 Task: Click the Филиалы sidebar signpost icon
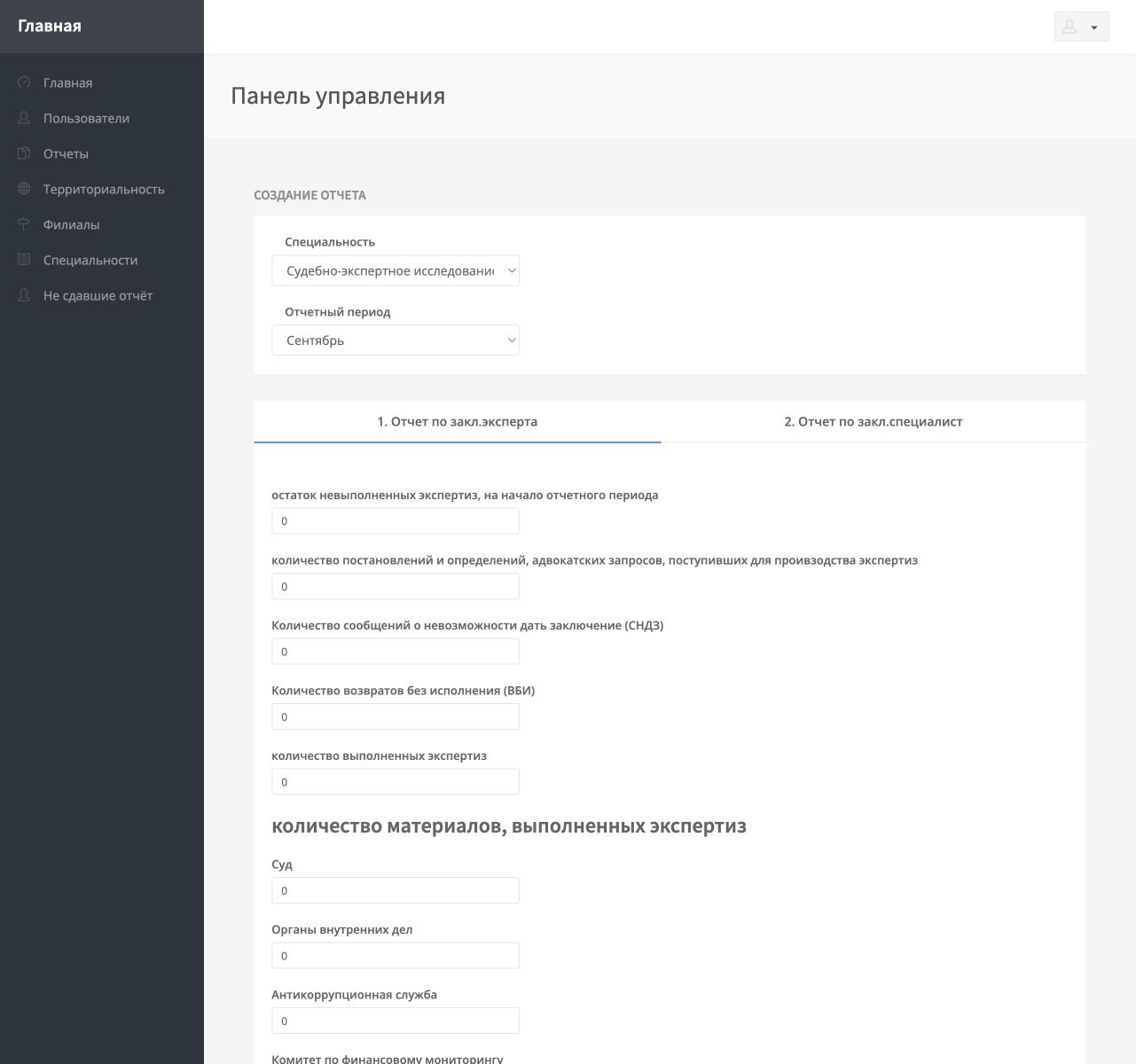[x=24, y=224]
